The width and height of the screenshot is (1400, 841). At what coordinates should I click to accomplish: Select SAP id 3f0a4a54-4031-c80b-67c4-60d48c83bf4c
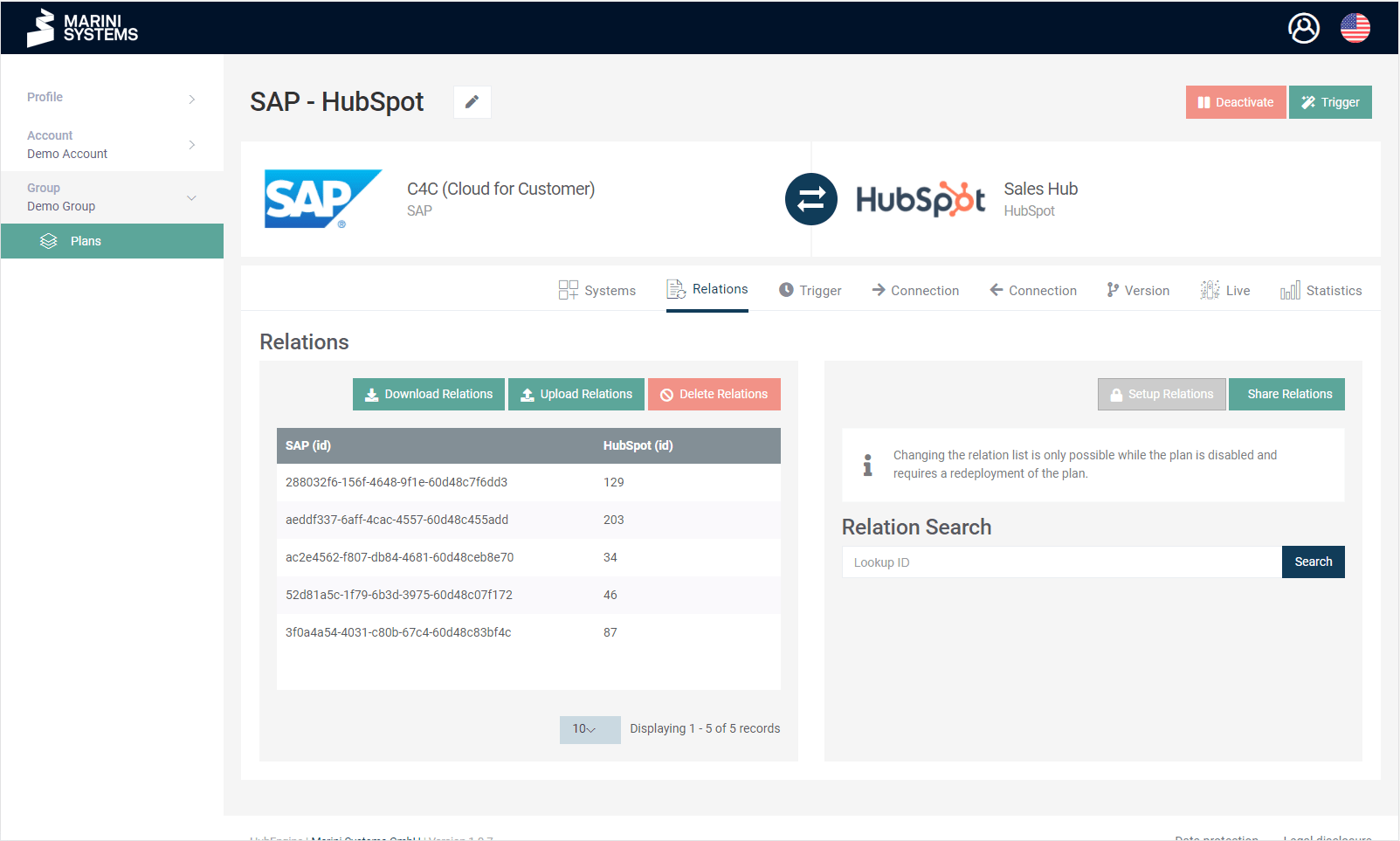(398, 632)
